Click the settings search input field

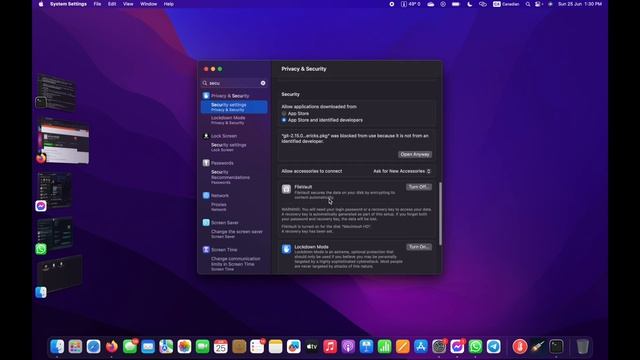click(234, 83)
